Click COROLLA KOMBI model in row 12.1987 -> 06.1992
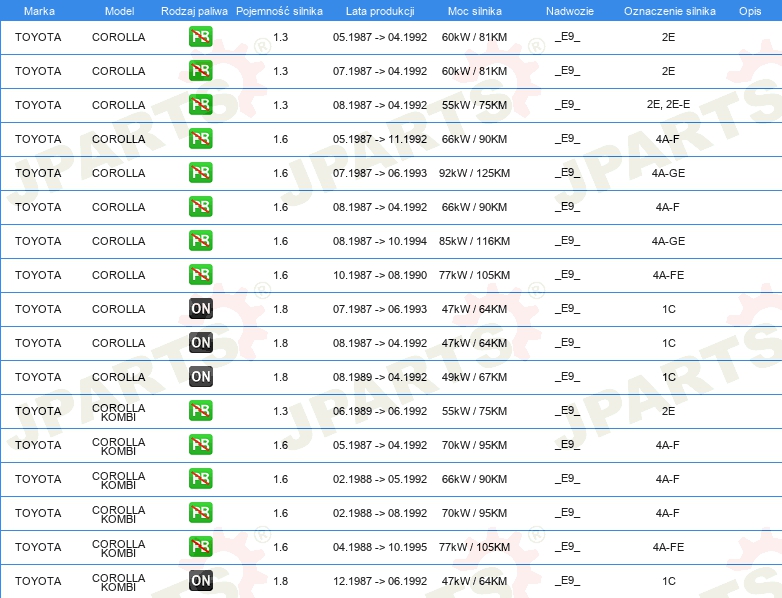The height and width of the screenshot is (598, 782). [119, 583]
